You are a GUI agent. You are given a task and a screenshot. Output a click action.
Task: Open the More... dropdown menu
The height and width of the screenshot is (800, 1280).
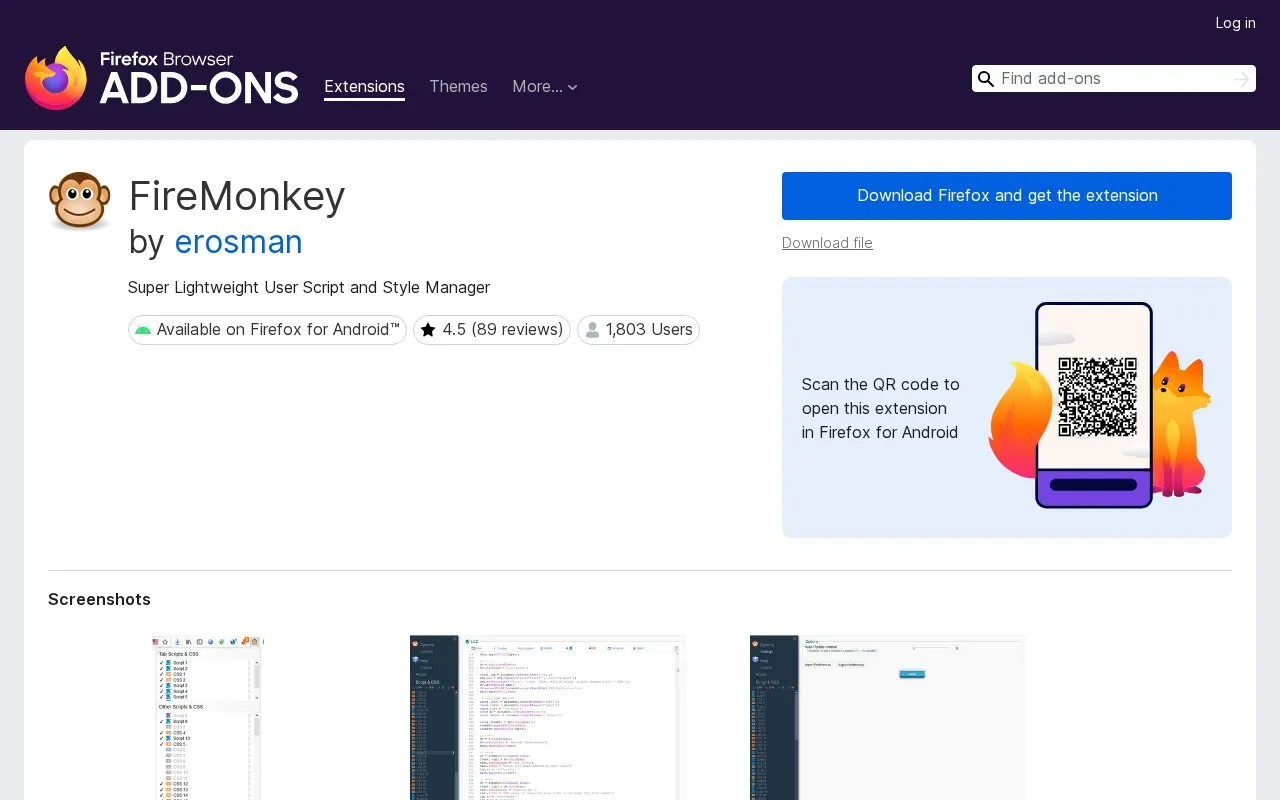tap(545, 87)
